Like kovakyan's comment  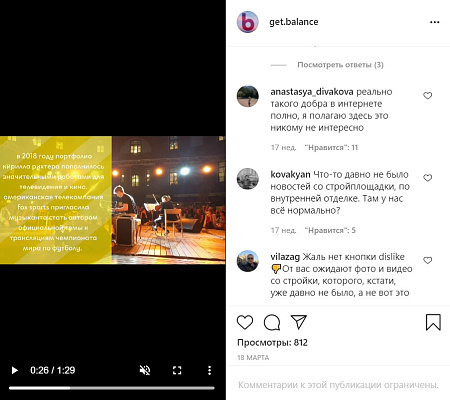pos(428,178)
